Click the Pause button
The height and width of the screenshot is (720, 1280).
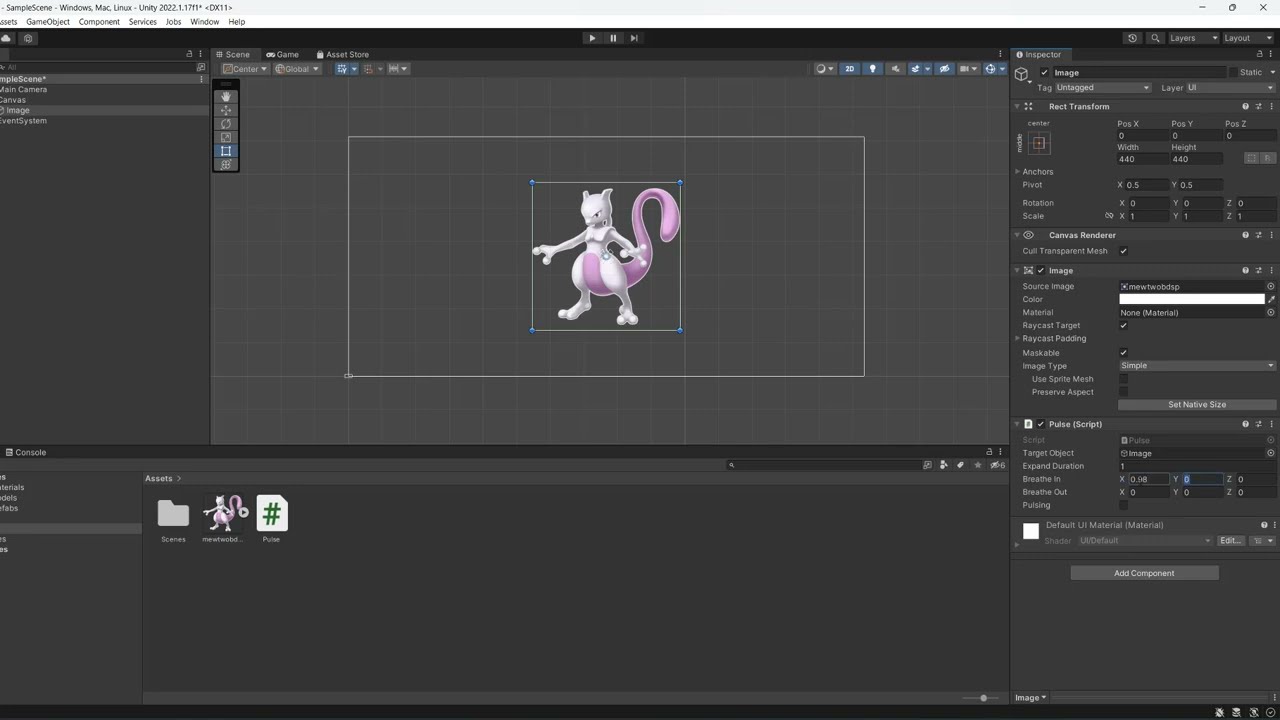tap(613, 38)
